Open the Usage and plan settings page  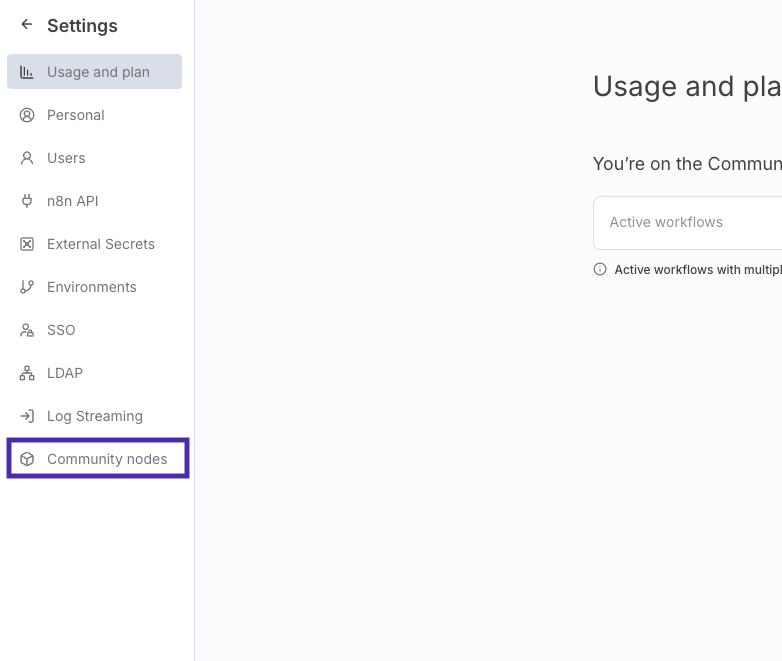(94, 72)
